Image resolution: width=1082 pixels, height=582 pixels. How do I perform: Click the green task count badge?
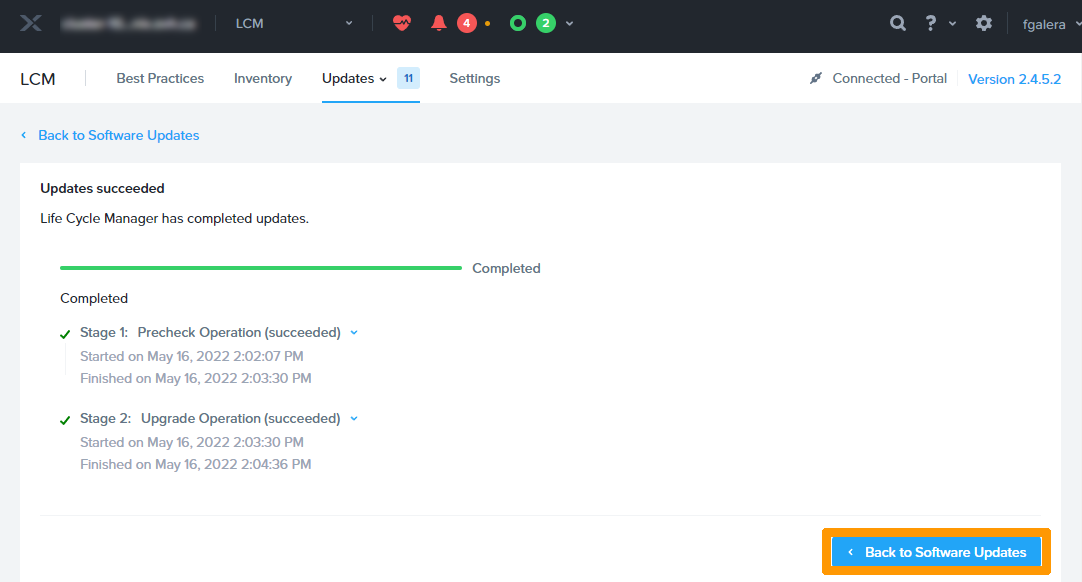pos(545,23)
